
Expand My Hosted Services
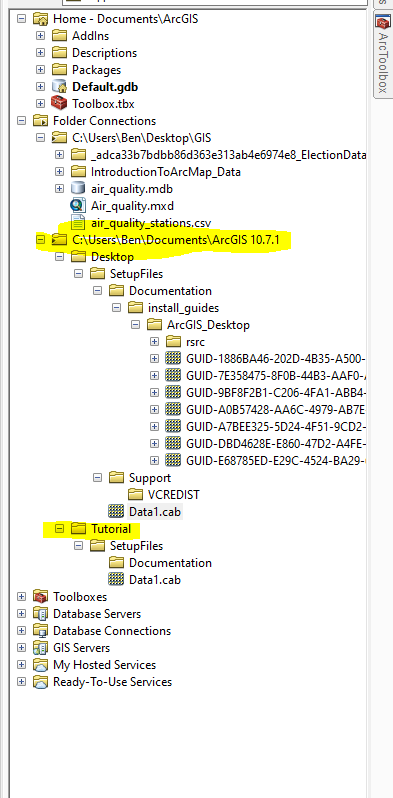click(21, 665)
